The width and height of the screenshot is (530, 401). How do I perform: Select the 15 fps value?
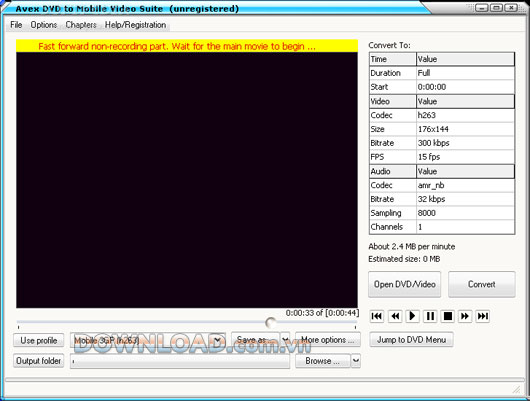point(465,157)
